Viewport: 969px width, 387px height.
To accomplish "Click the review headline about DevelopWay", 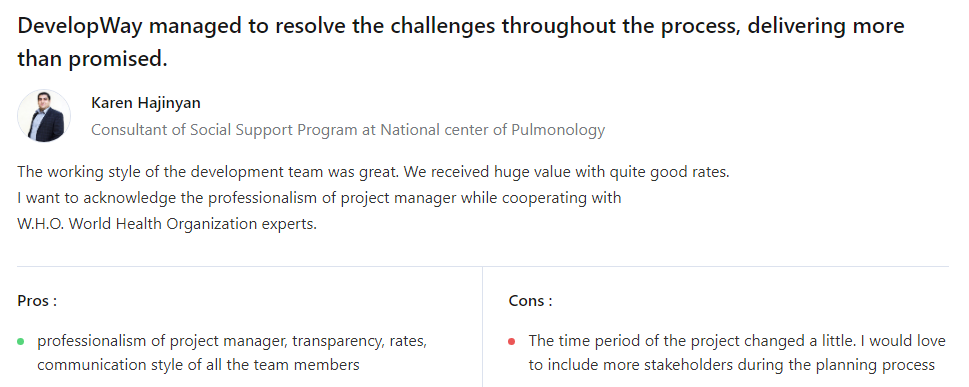I will click(460, 42).
